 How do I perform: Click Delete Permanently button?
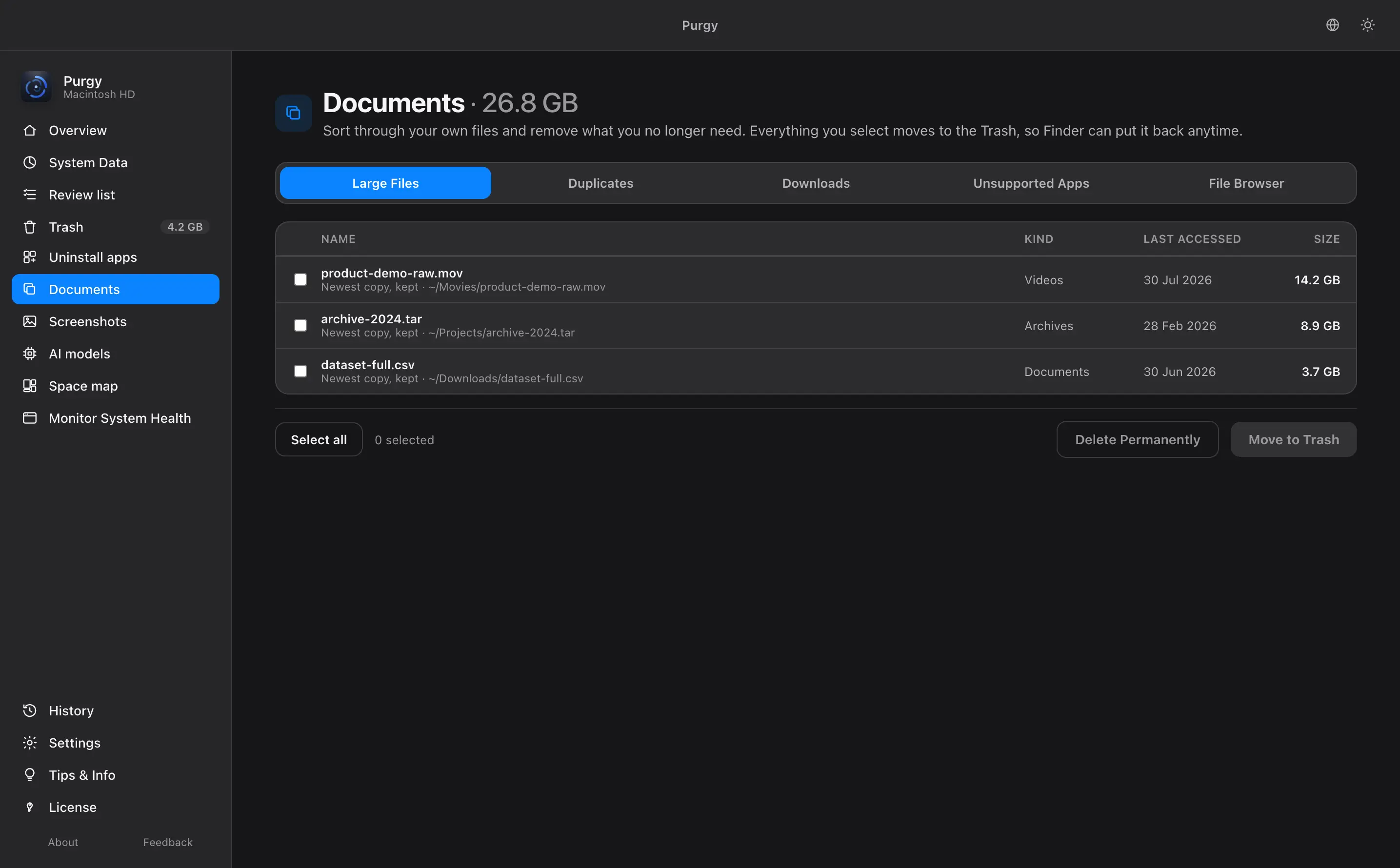pyautogui.click(x=1138, y=440)
